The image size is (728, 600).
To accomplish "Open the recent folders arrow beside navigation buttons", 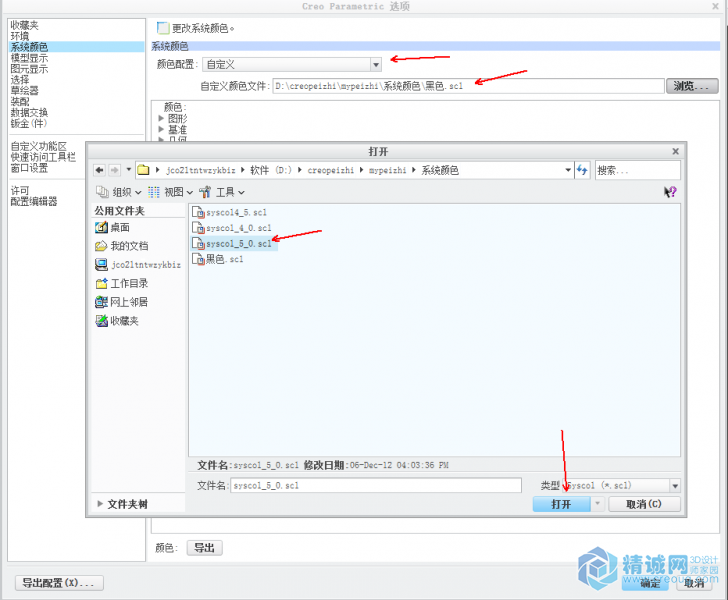I will coord(129,170).
